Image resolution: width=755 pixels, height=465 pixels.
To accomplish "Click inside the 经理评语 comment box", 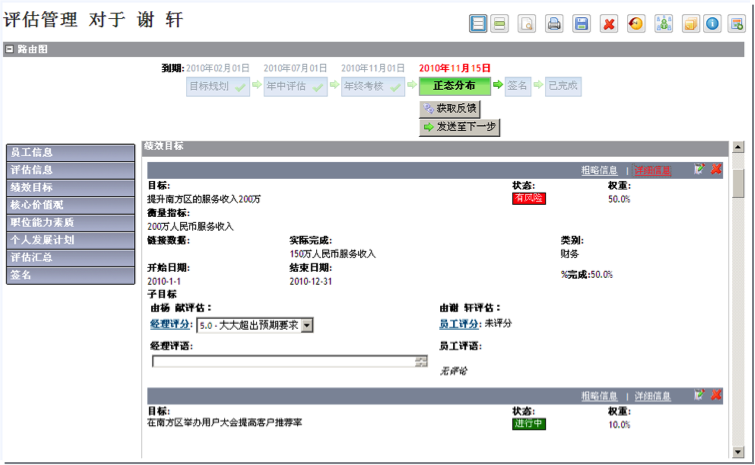I will (284, 361).
